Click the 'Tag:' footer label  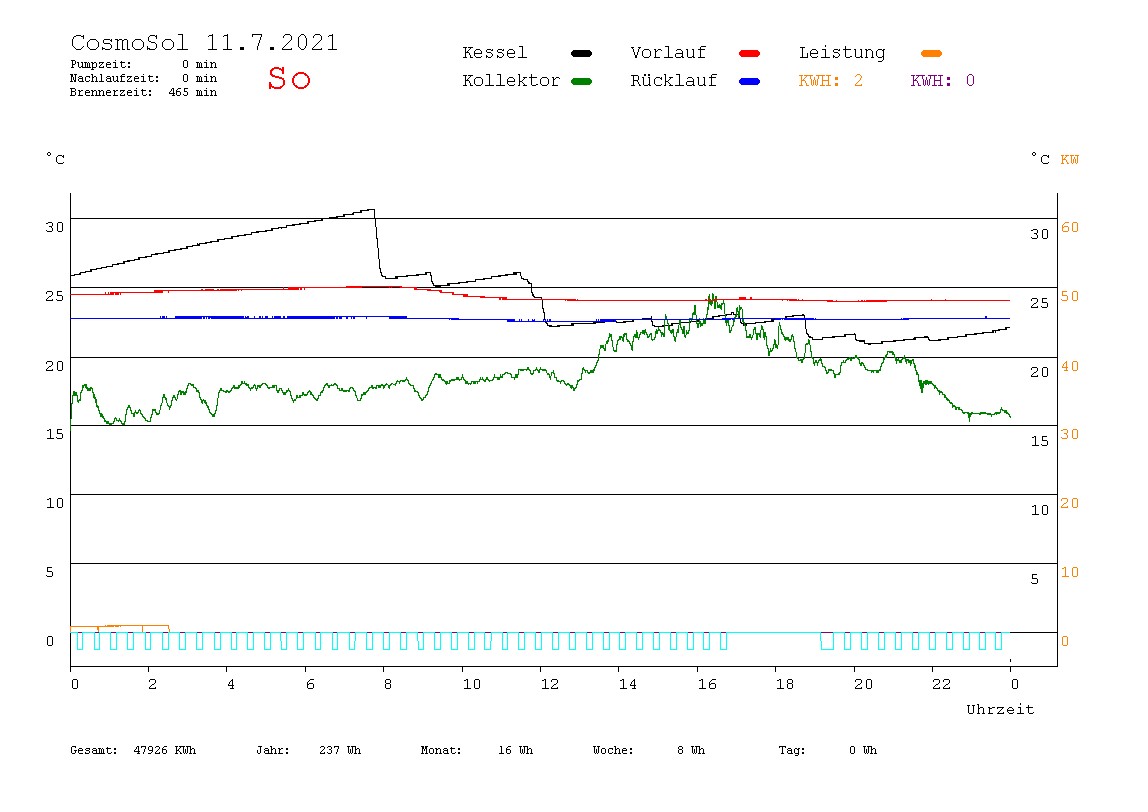point(792,750)
